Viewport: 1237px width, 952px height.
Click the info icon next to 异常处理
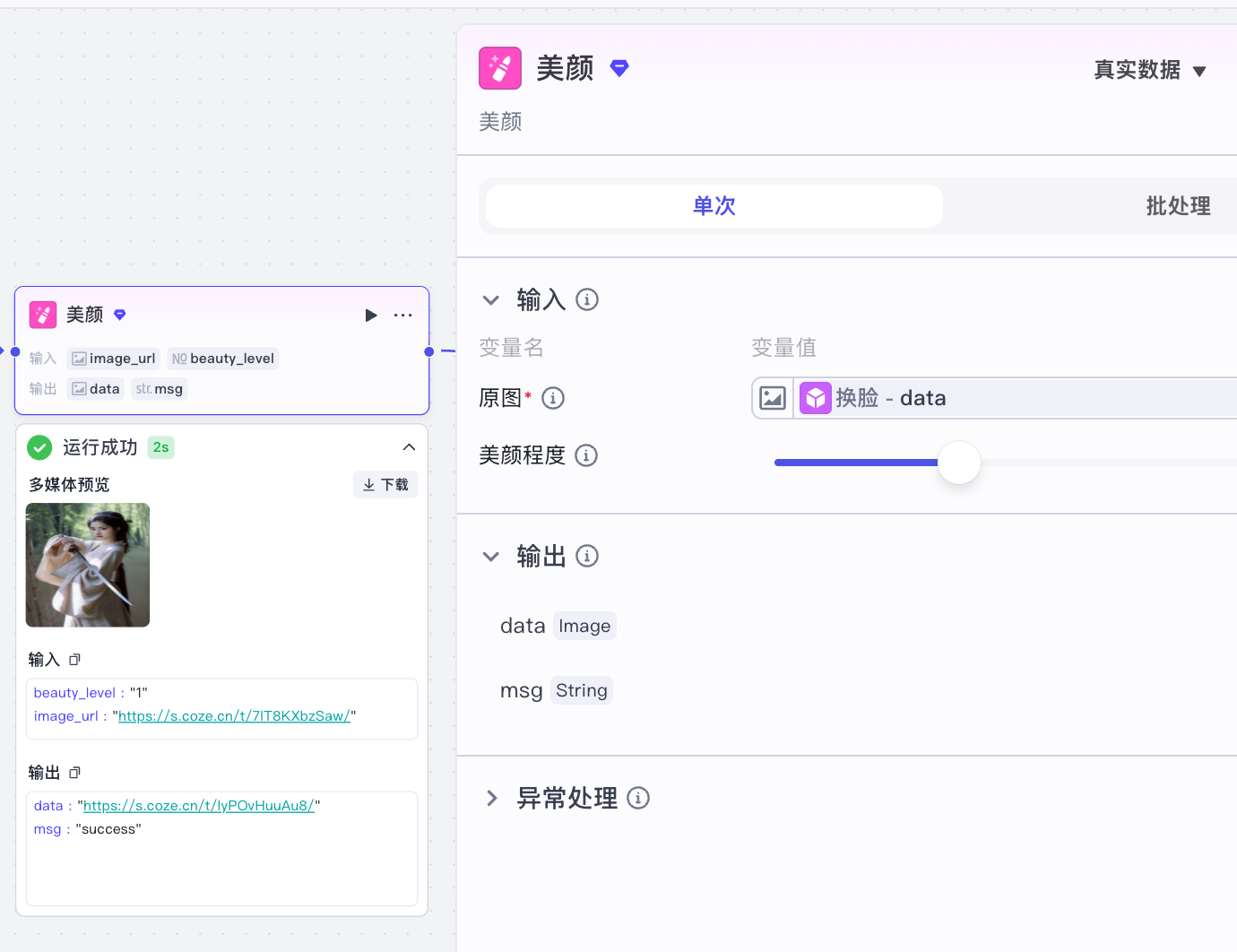pos(638,798)
